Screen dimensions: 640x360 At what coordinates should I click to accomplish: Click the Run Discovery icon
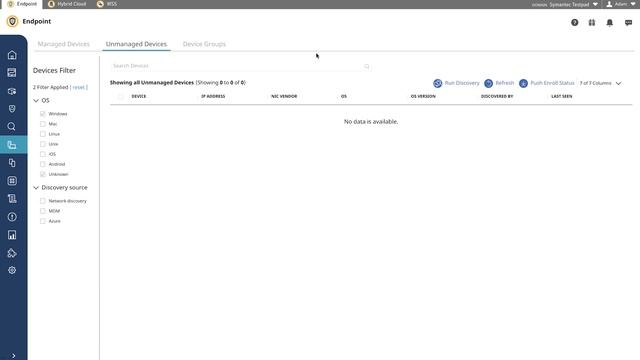tap(438, 83)
